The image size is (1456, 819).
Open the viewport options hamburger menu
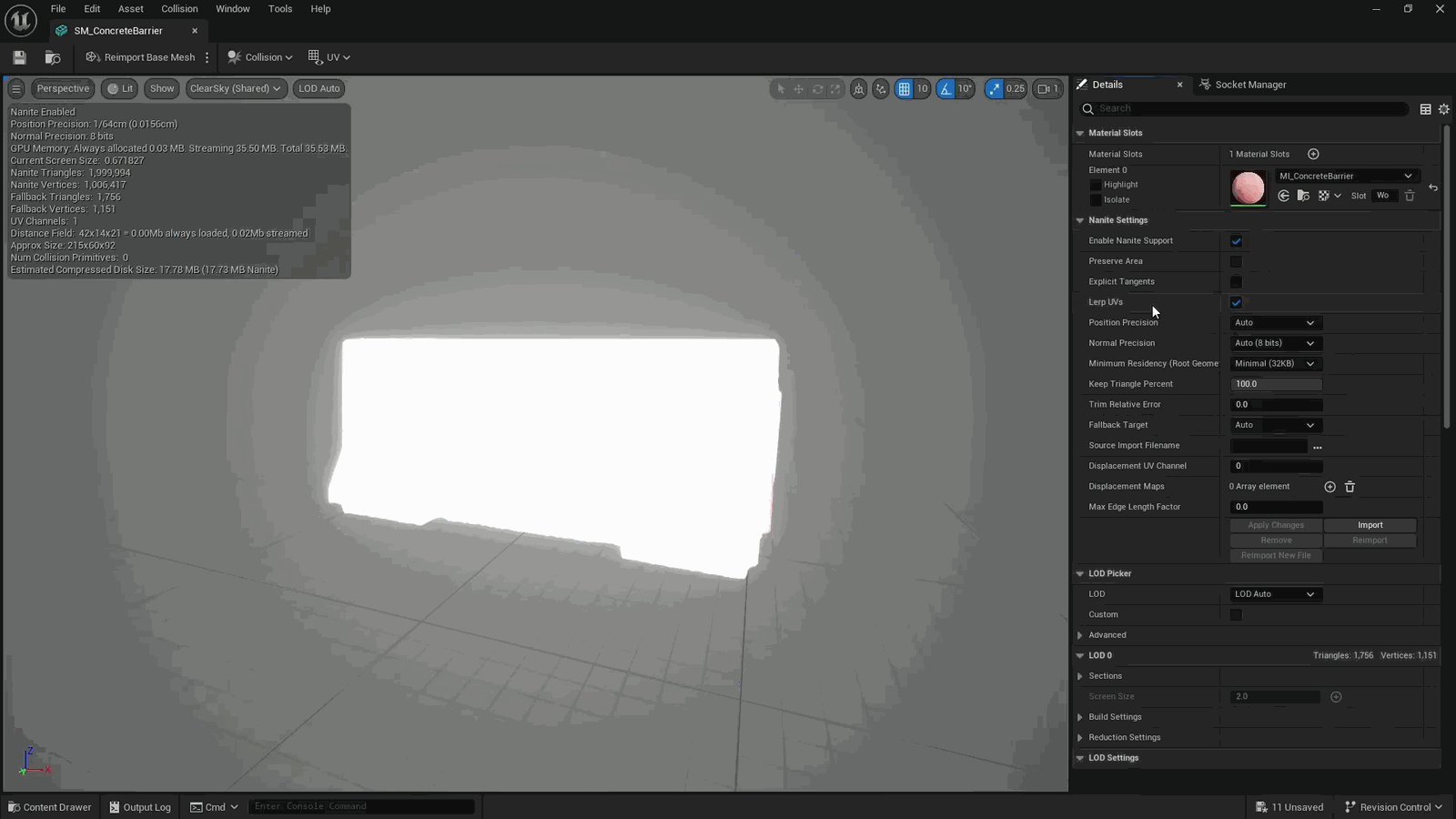[x=16, y=88]
